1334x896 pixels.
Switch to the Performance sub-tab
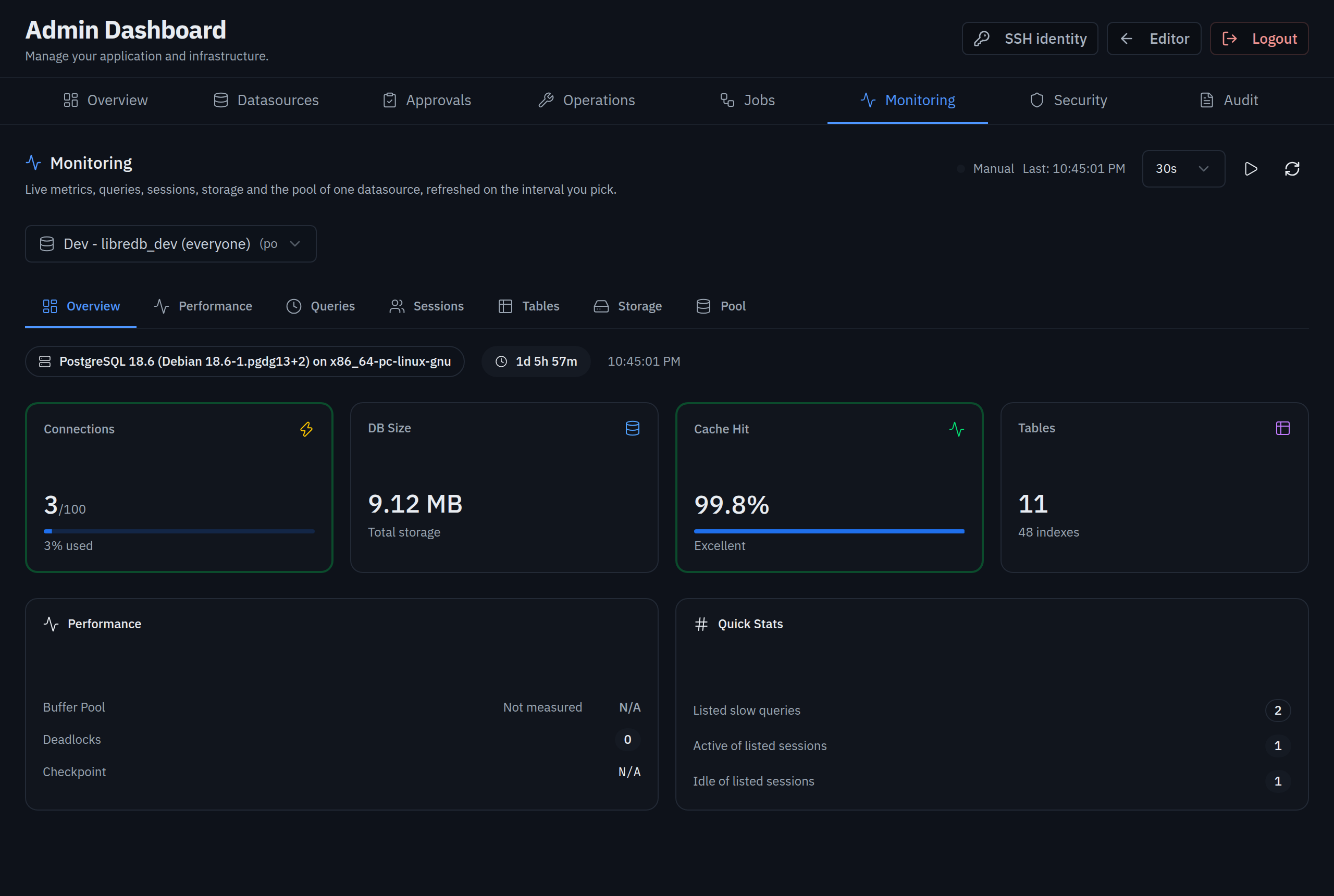(203, 306)
